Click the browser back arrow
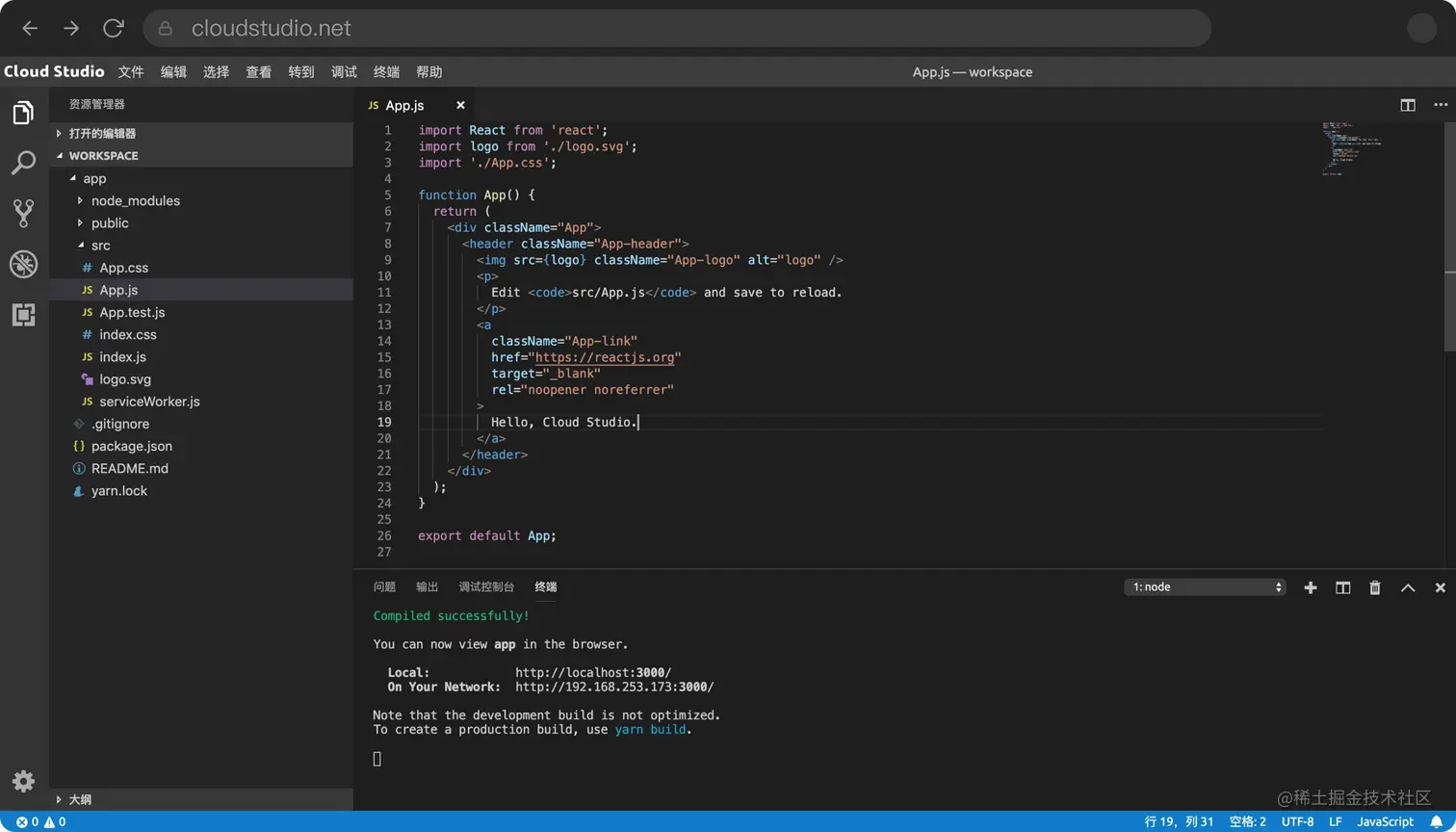This screenshot has width=1456, height=832. pos(30,28)
